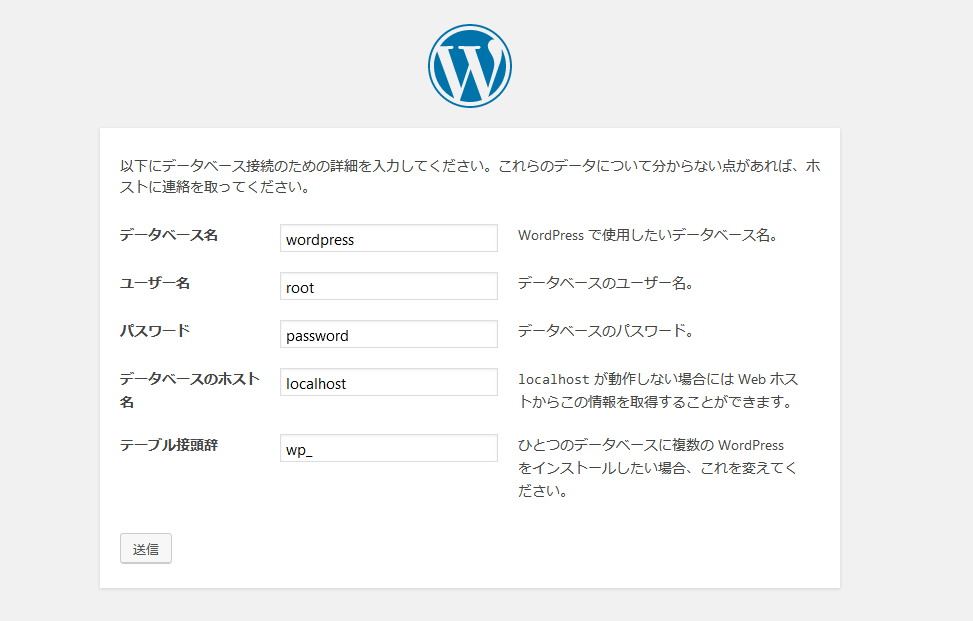Click the intro paragraph starting 以下にデータベース接続
Screen dimensions: 973x621
(x=470, y=176)
